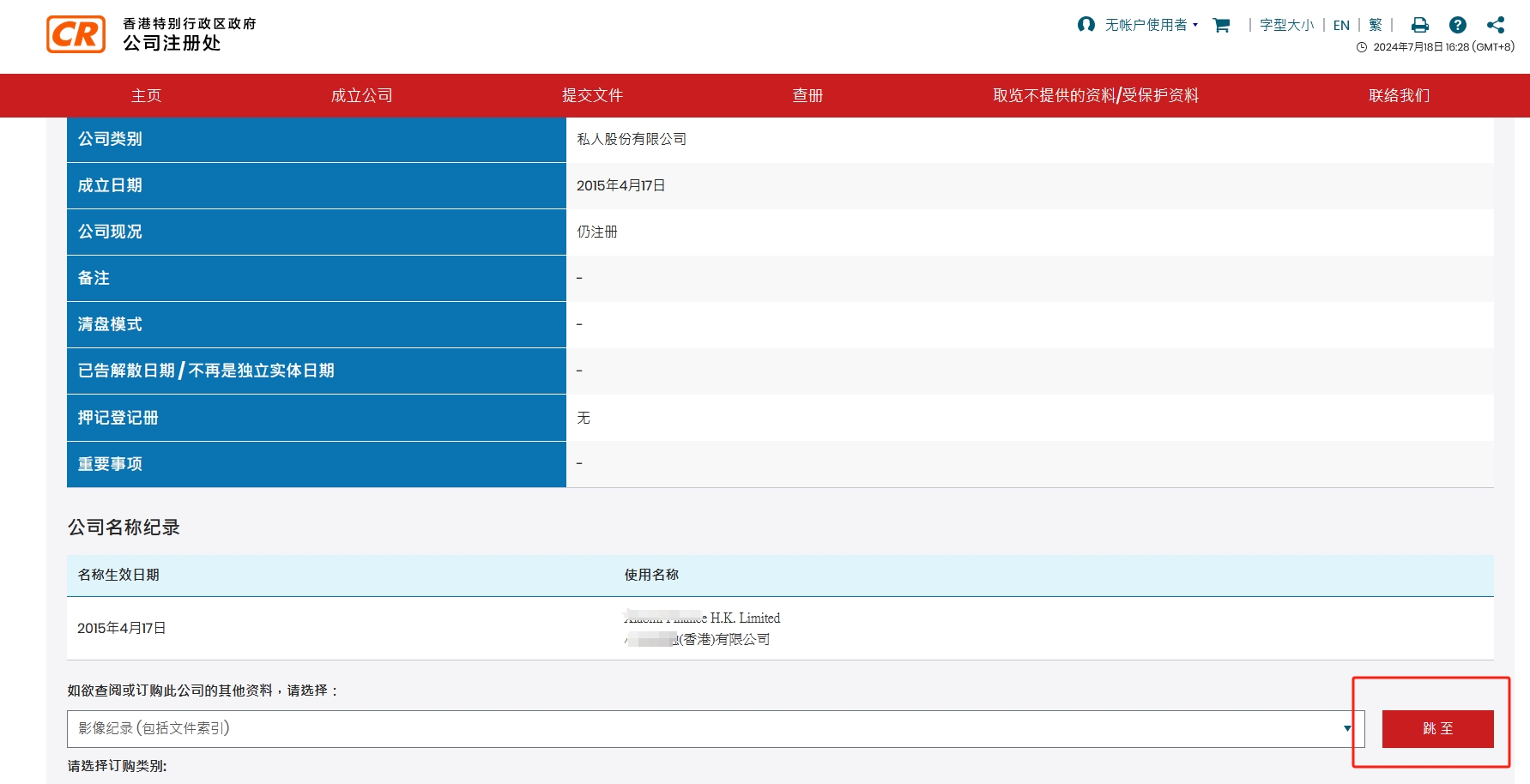Screen dimensions: 1530x784
Task: Click the user avatar icon
Action: 1086,25
